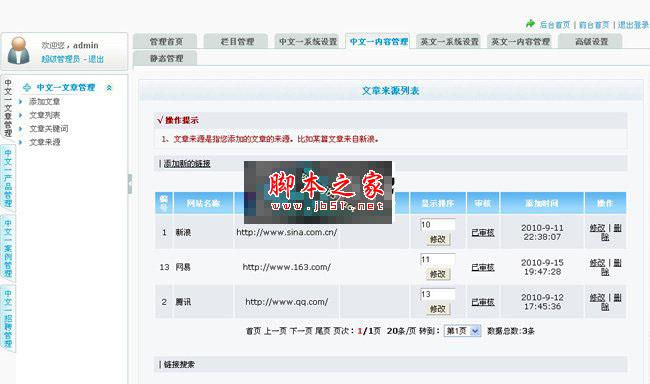
Task: Click the 前台首页 link at top right
Action: [594, 25]
